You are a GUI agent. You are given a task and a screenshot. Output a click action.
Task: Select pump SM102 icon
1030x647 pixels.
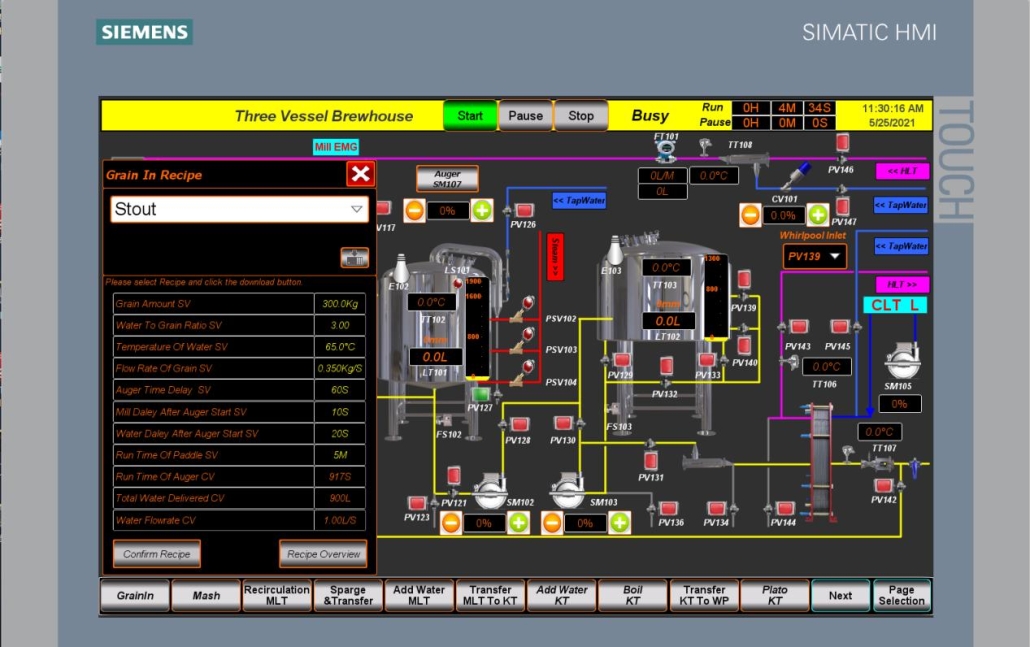(x=490, y=490)
